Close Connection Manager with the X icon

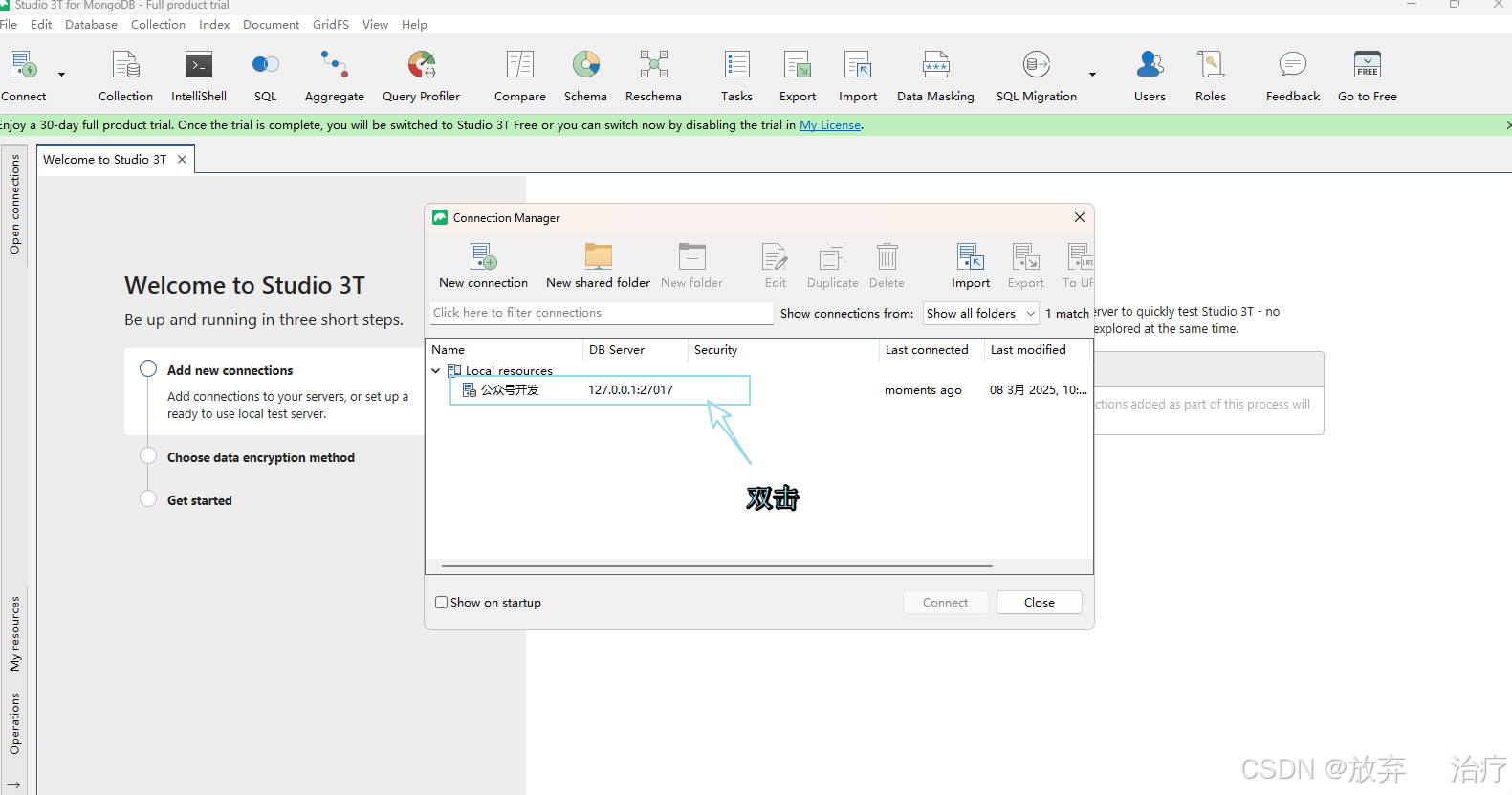coord(1080,217)
